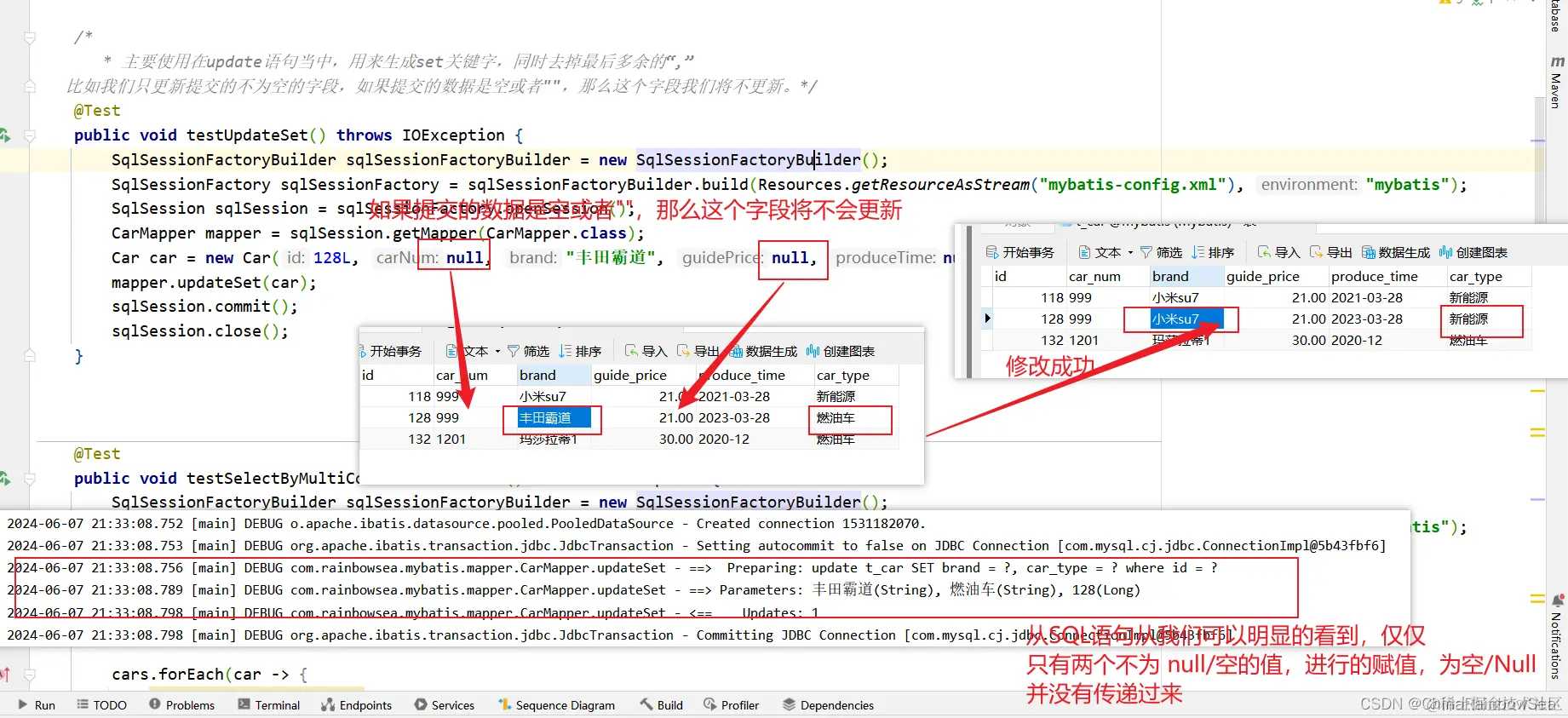The image size is (1568, 718).
Task: Select the produce_time column header in upper-right table
Action: point(1387,276)
